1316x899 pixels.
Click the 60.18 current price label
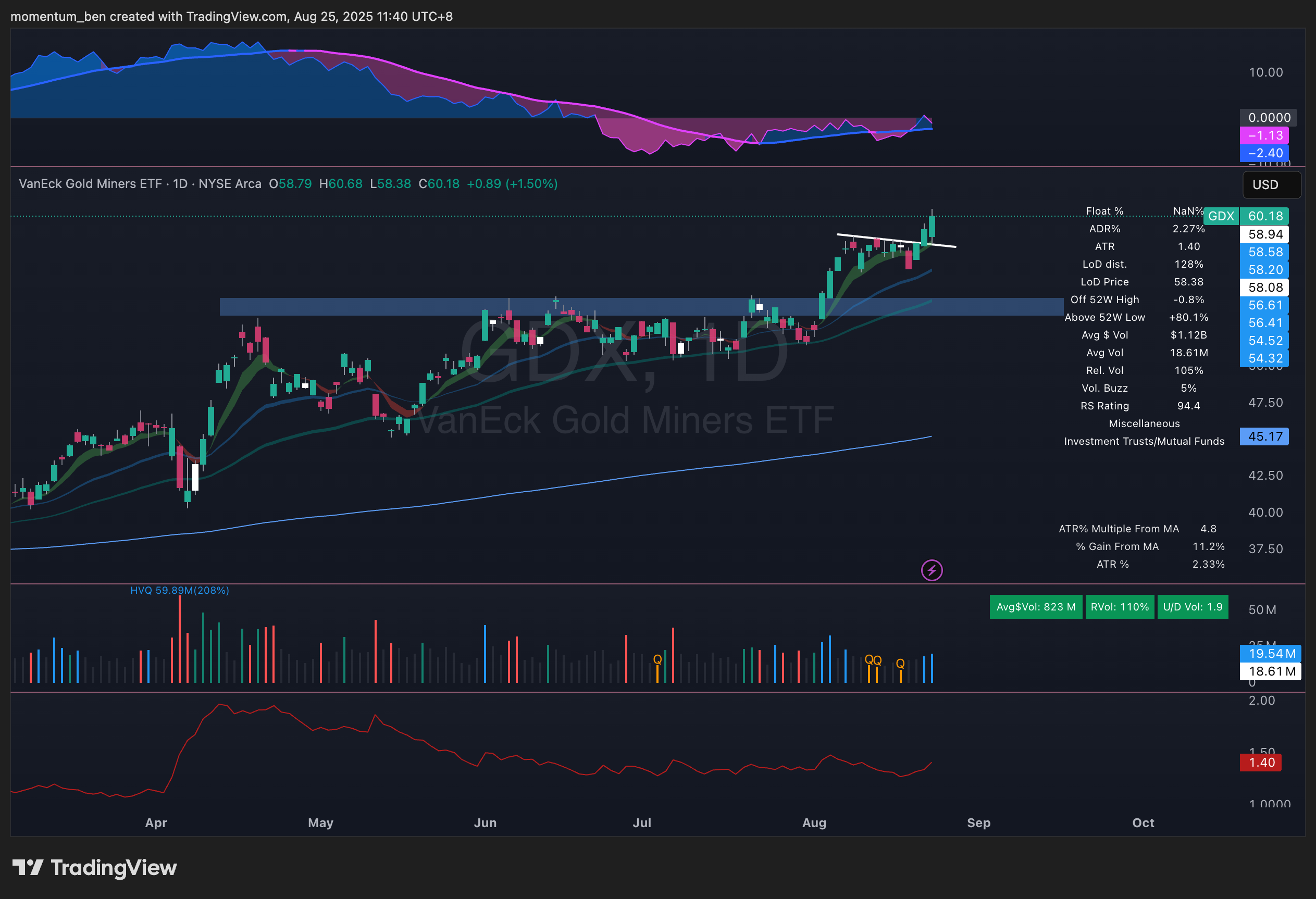pyautogui.click(x=1264, y=216)
